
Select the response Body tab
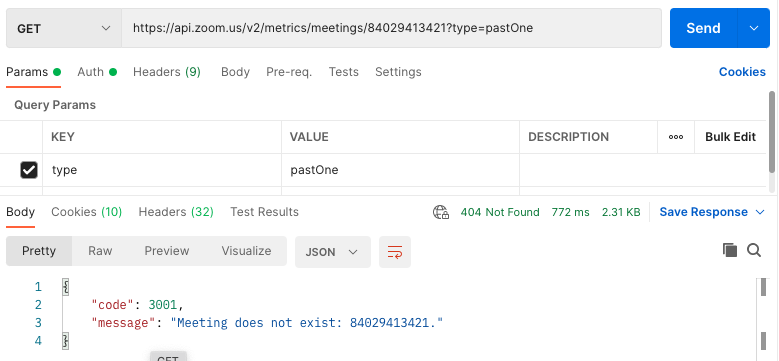click(20, 212)
